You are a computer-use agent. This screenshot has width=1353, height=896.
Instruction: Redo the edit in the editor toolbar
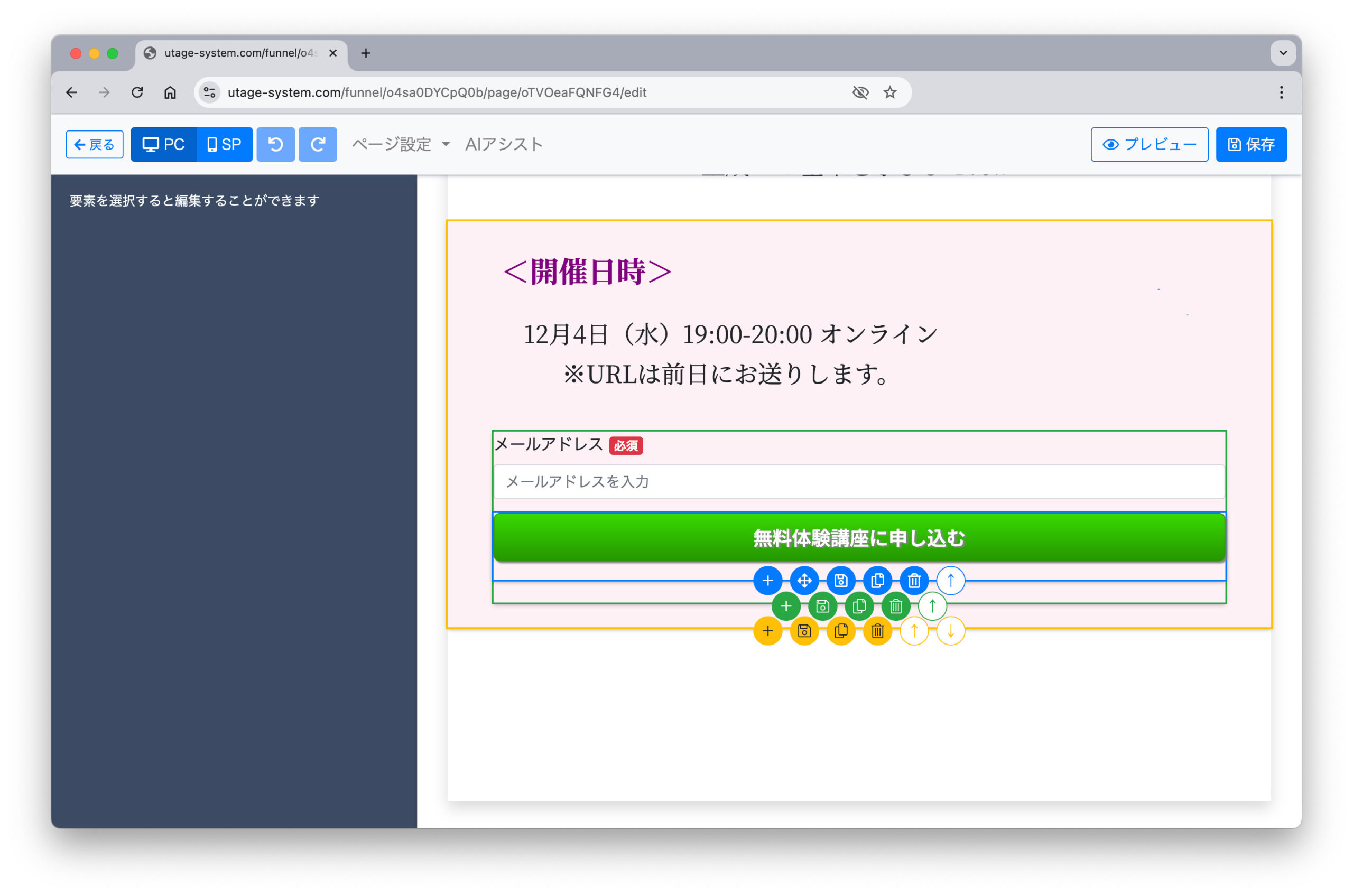(x=318, y=145)
